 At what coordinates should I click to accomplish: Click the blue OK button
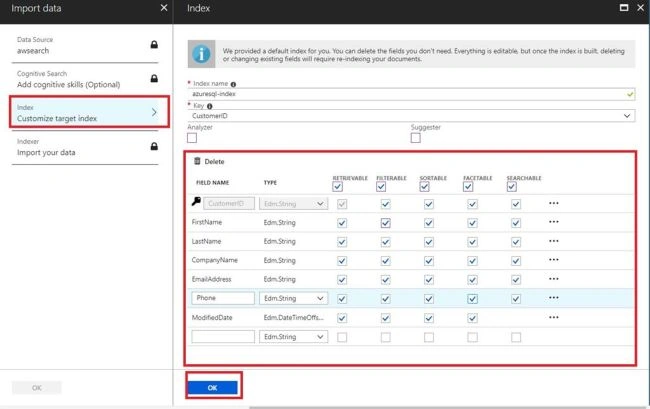(213, 387)
